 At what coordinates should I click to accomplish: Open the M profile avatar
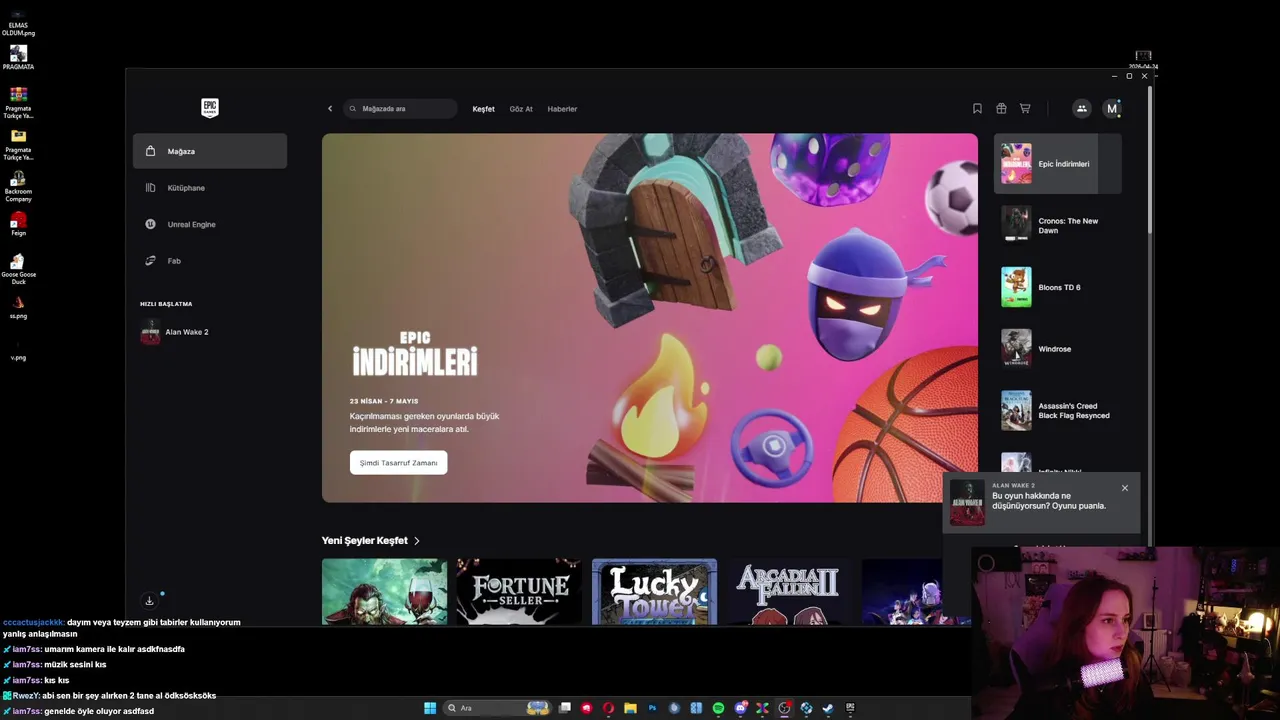[x=1111, y=108]
